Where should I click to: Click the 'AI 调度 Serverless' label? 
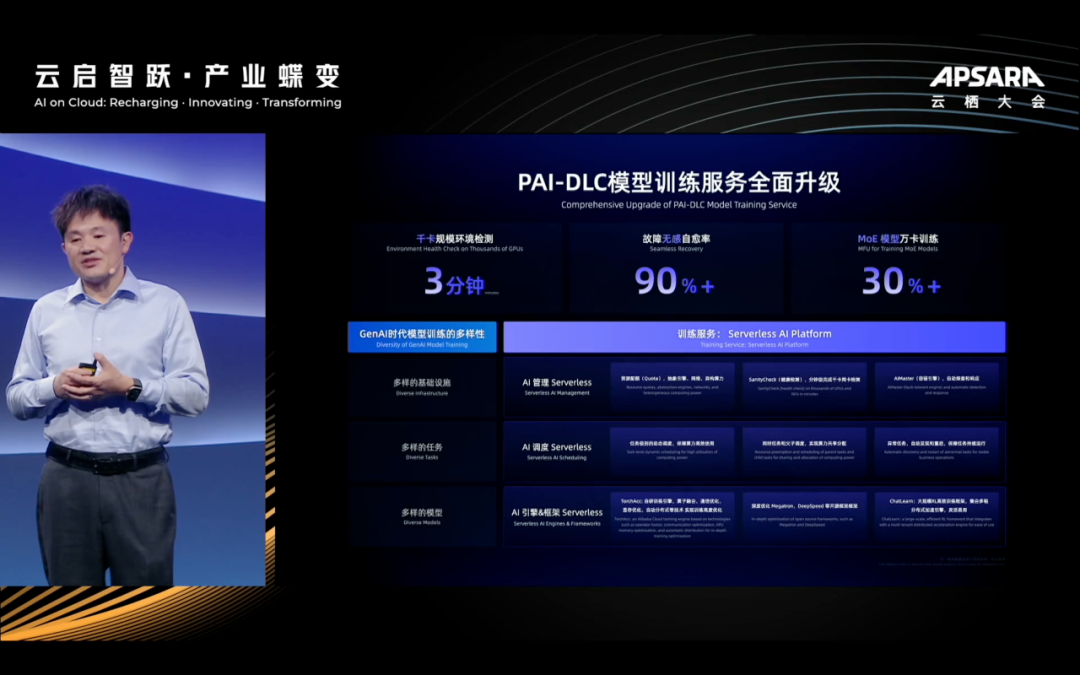(x=557, y=447)
